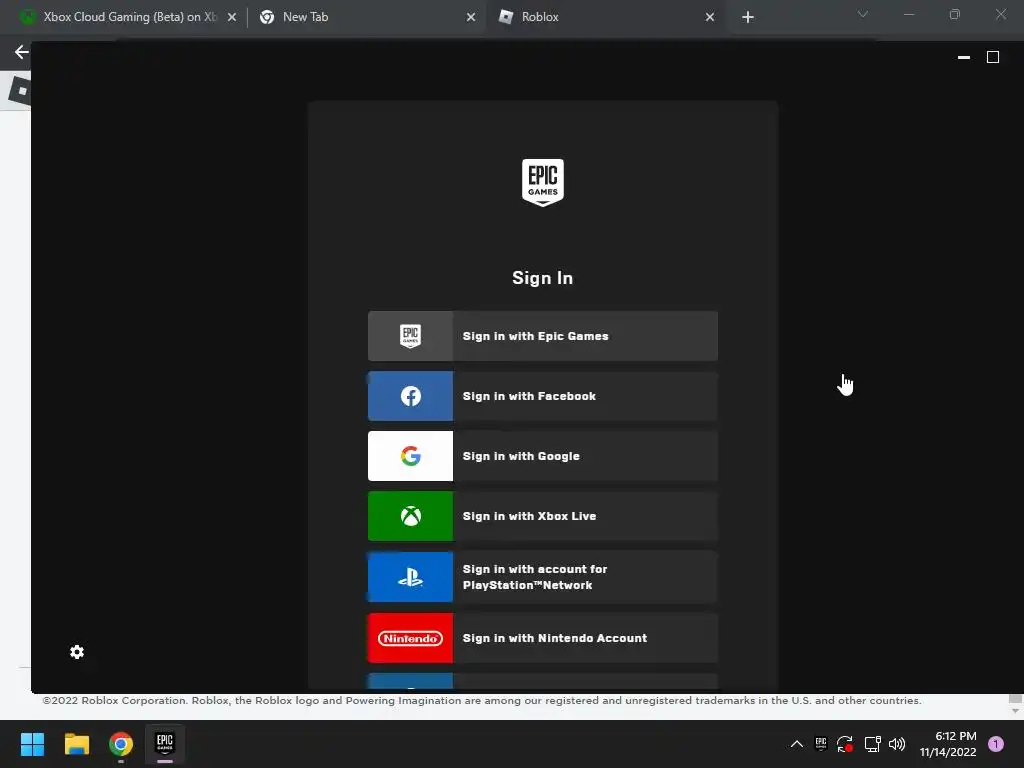Click the Epic Games system tray icon
This screenshot has height=768, width=1024.
pyautogui.click(x=821, y=744)
